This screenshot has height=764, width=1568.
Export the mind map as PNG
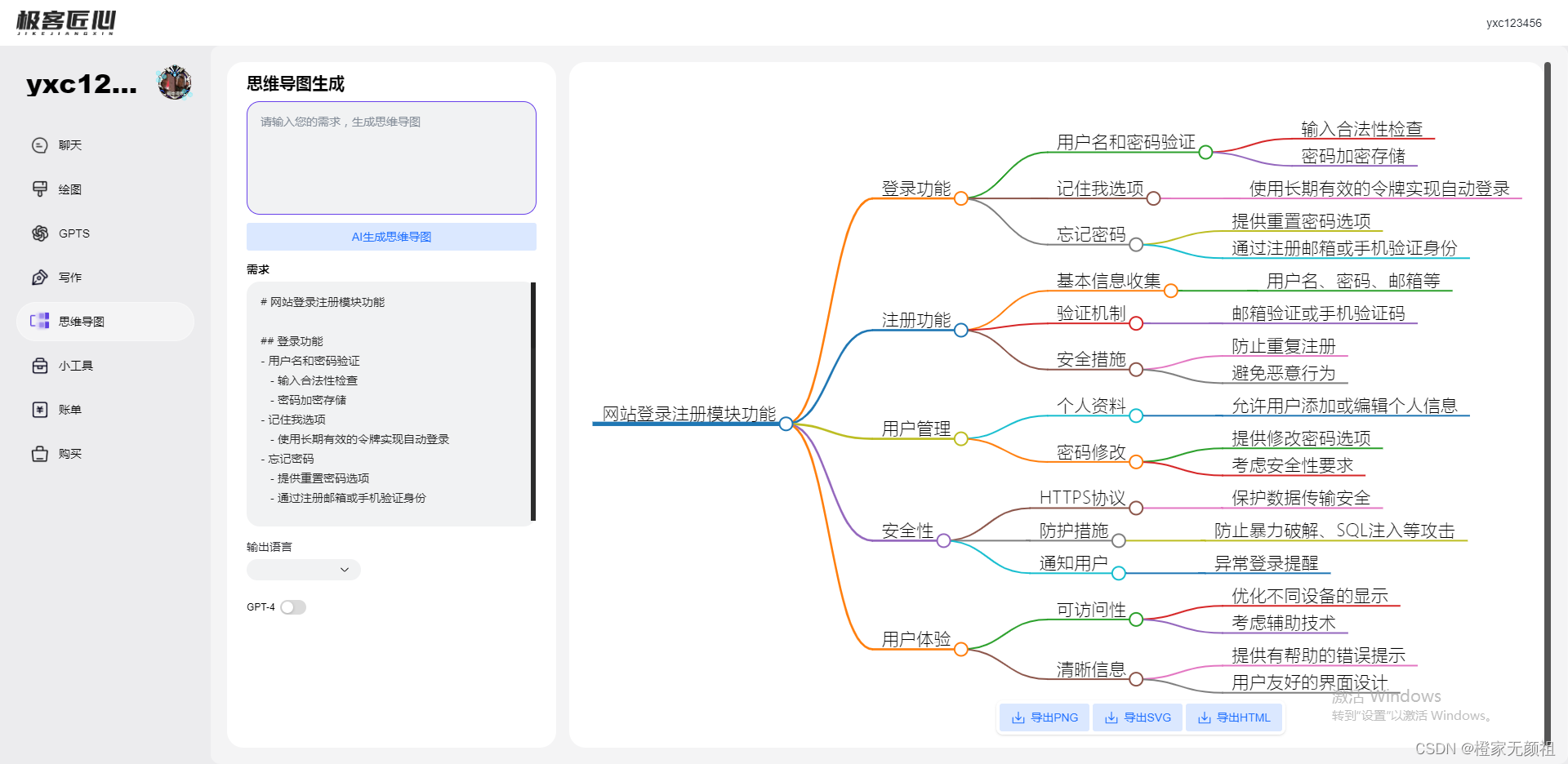point(1045,717)
